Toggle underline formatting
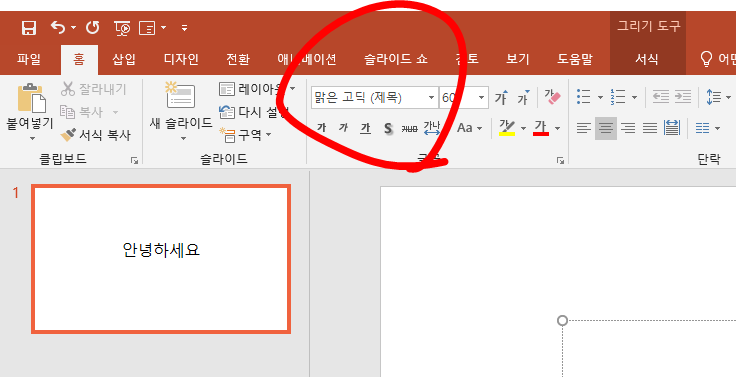 [366, 128]
